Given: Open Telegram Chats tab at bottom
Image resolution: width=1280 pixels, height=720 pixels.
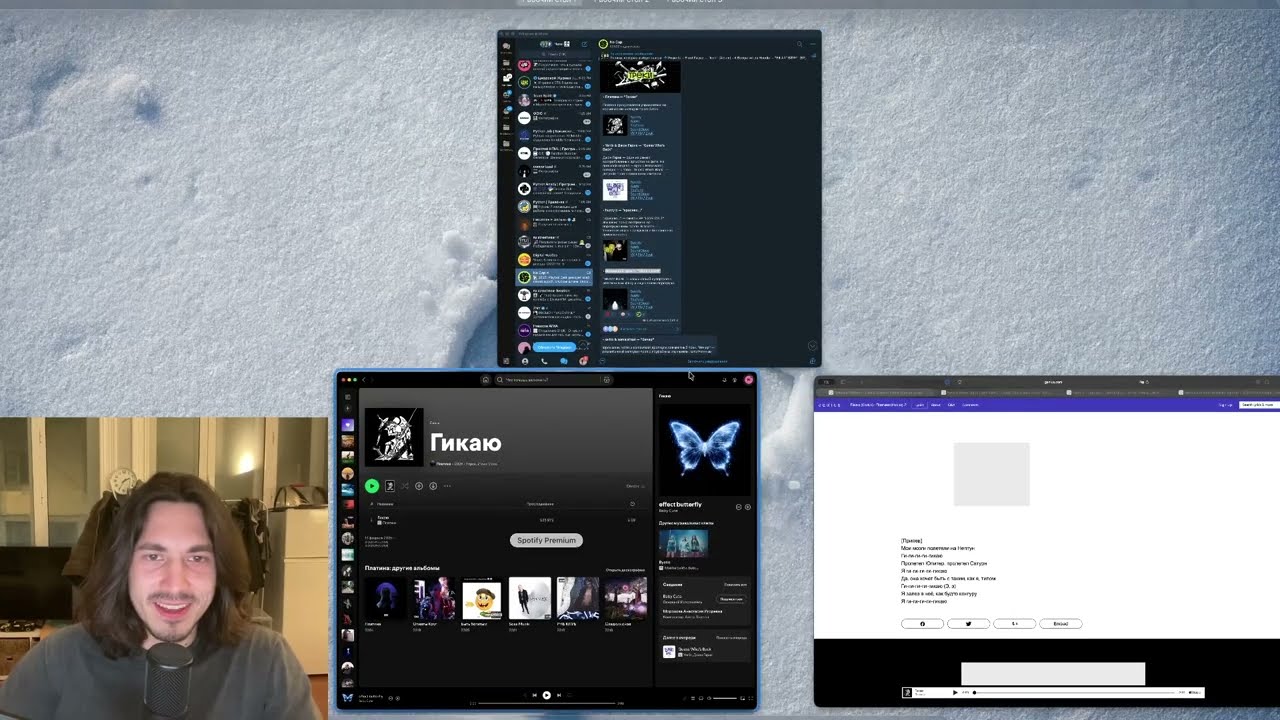Looking at the screenshot, I should [564, 361].
